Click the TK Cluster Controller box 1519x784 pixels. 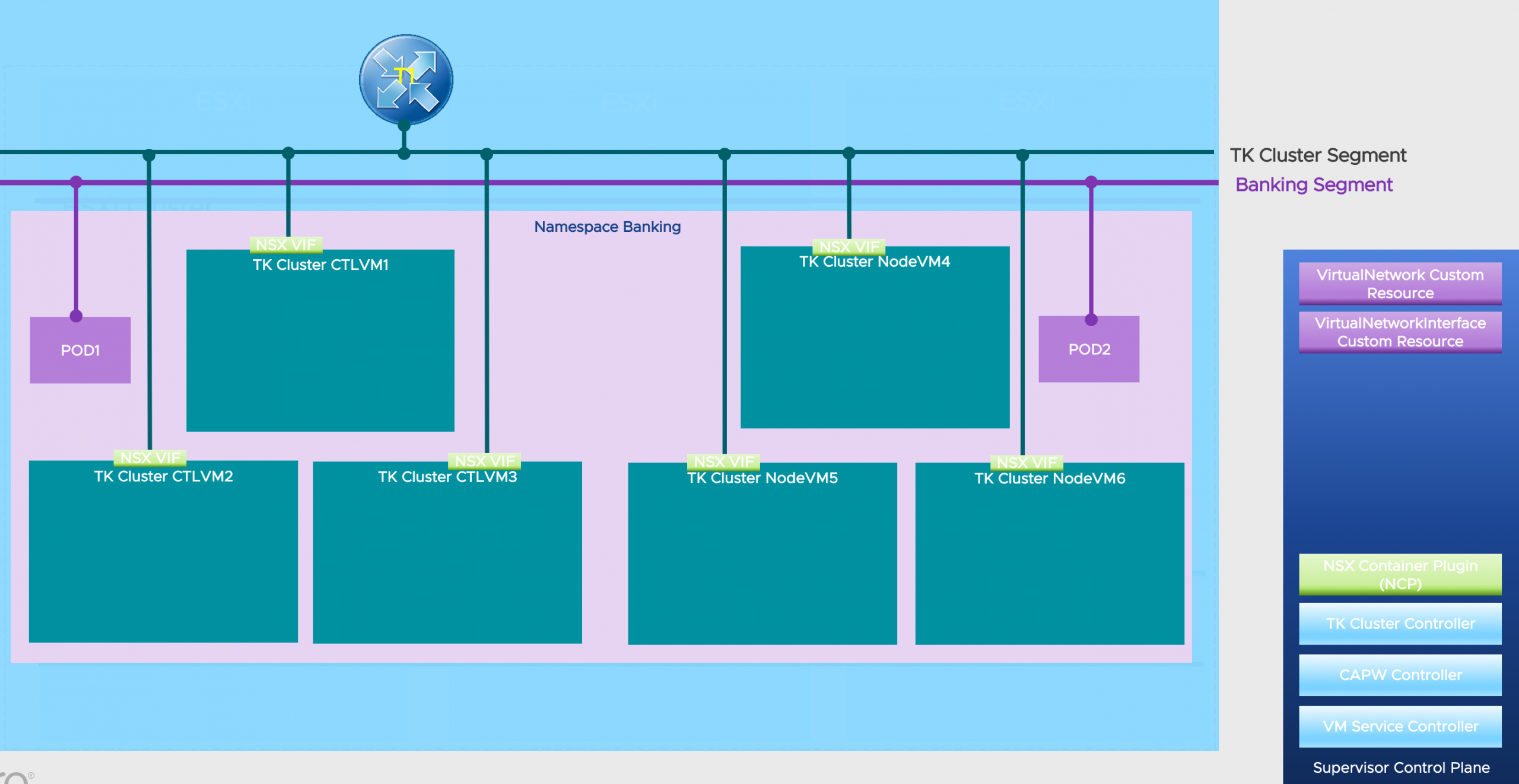point(1400,623)
